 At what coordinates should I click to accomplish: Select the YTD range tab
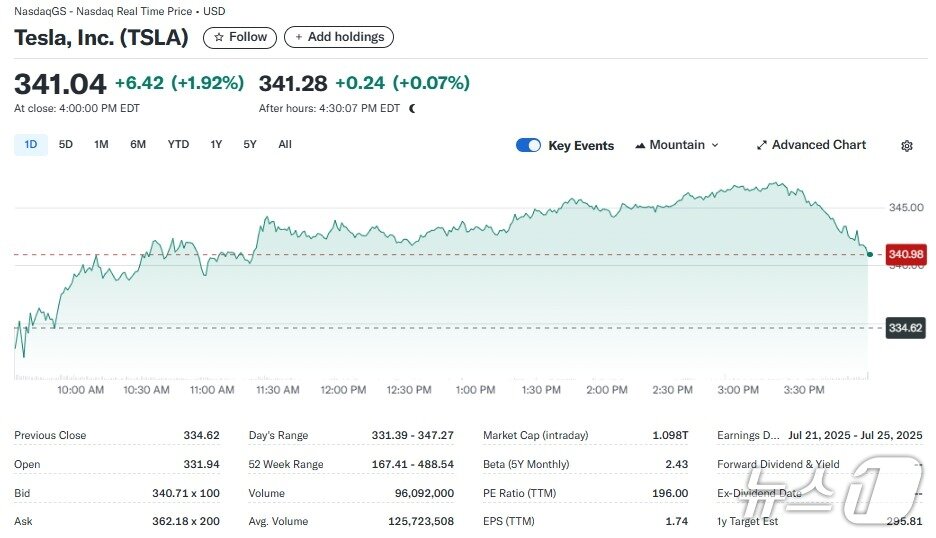[178, 145]
